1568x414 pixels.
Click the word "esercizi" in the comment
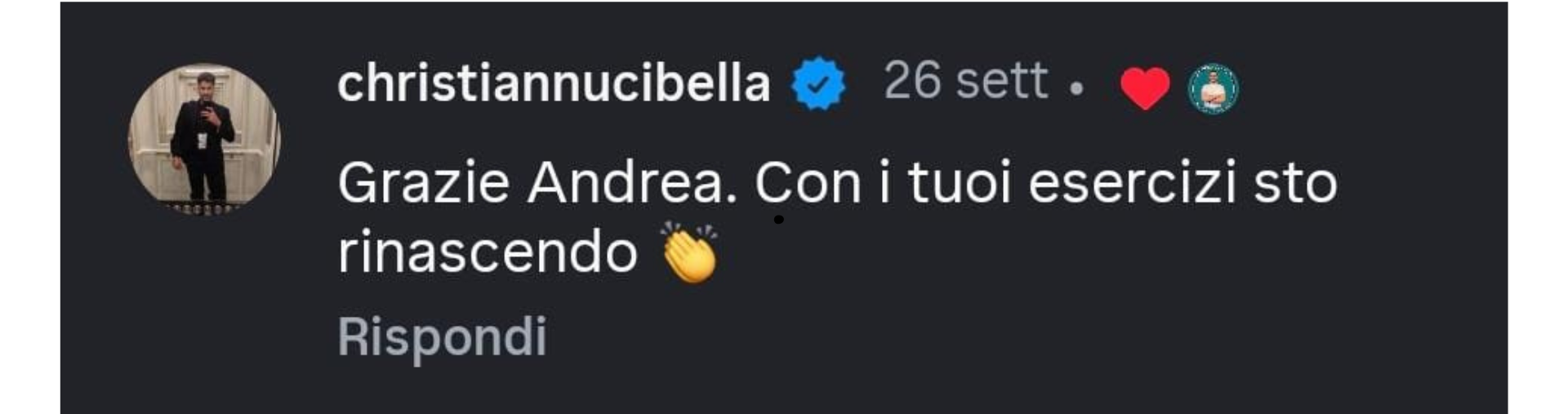pos(1132,182)
